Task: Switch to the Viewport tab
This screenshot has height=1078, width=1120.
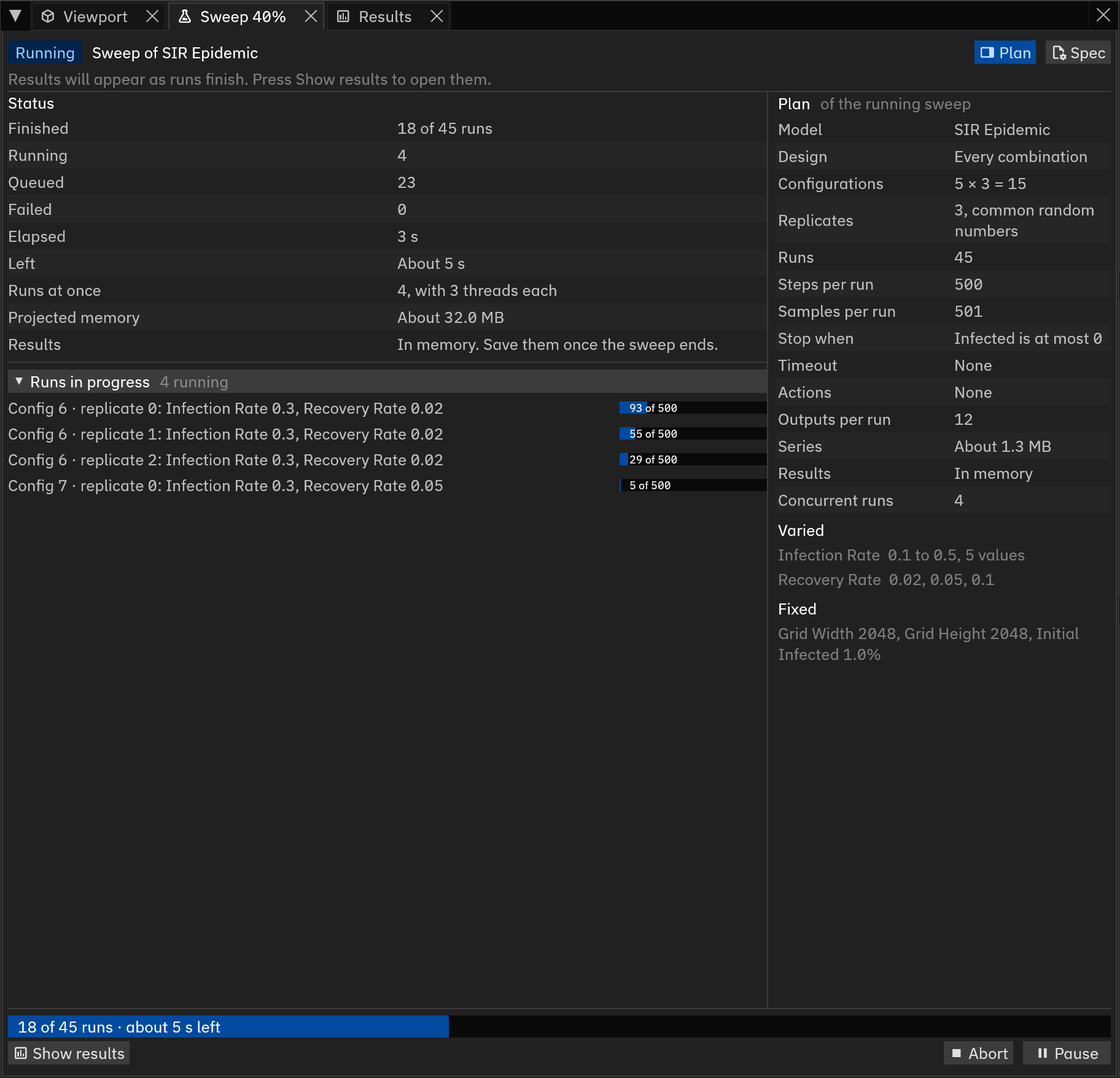Action: [95, 17]
